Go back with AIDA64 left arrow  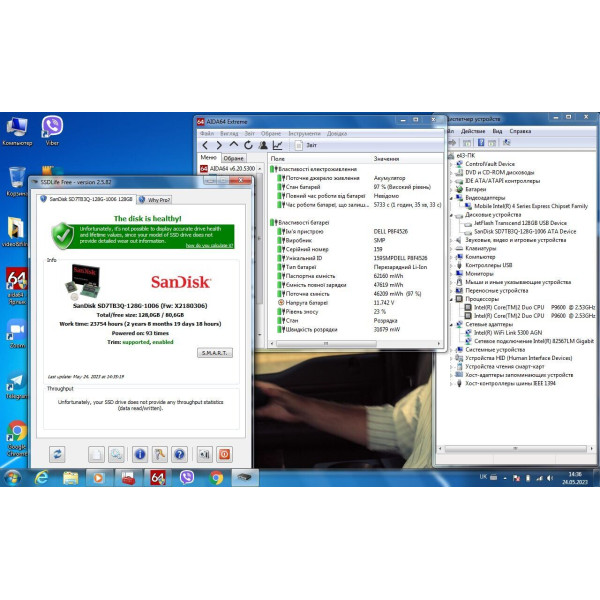pos(205,145)
